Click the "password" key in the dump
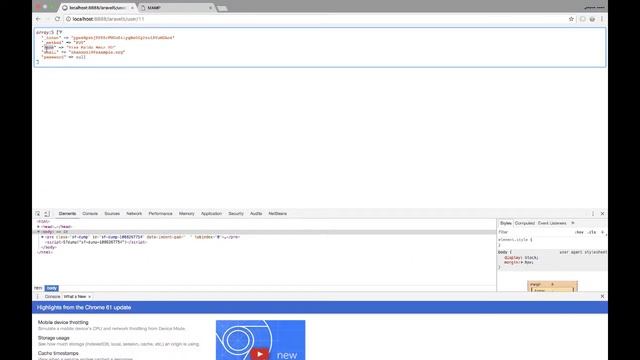The height and width of the screenshot is (360, 640). tap(53, 57)
